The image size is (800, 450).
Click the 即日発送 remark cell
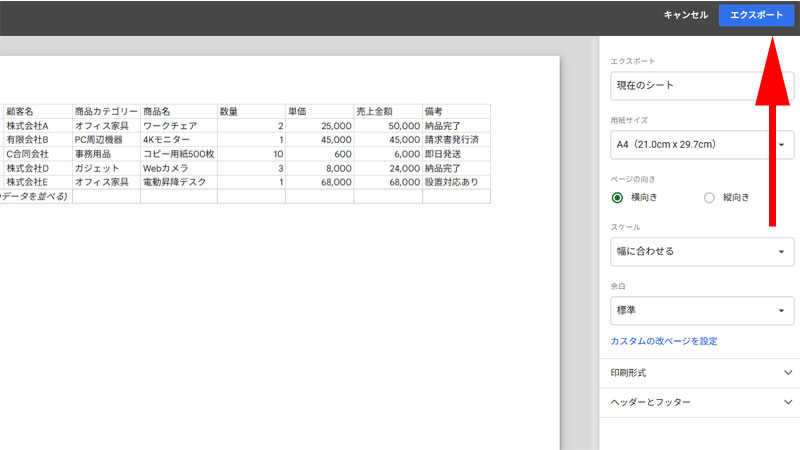click(x=456, y=154)
